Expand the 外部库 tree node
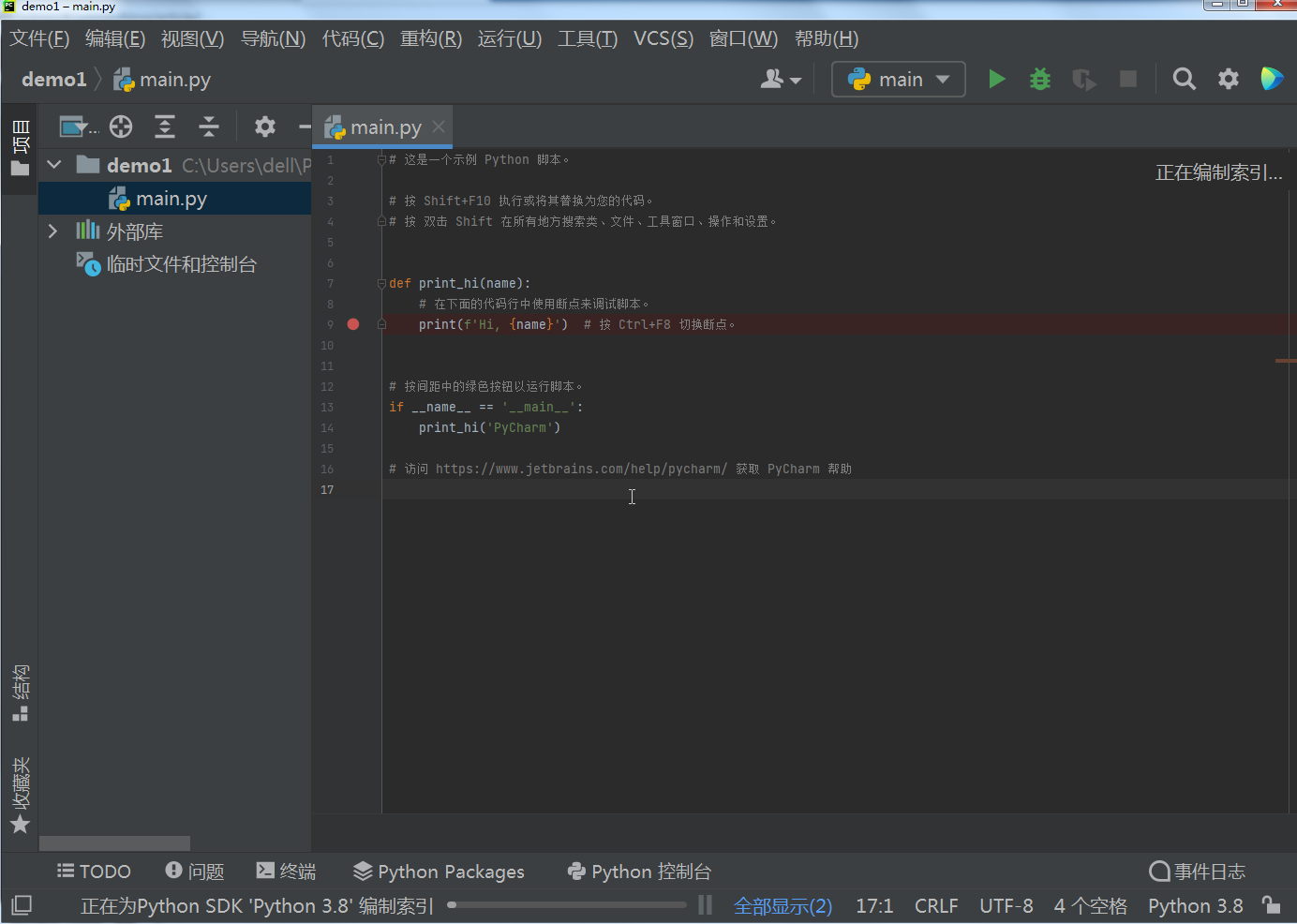The width and height of the screenshot is (1297, 924). pyautogui.click(x=53, y=231)
